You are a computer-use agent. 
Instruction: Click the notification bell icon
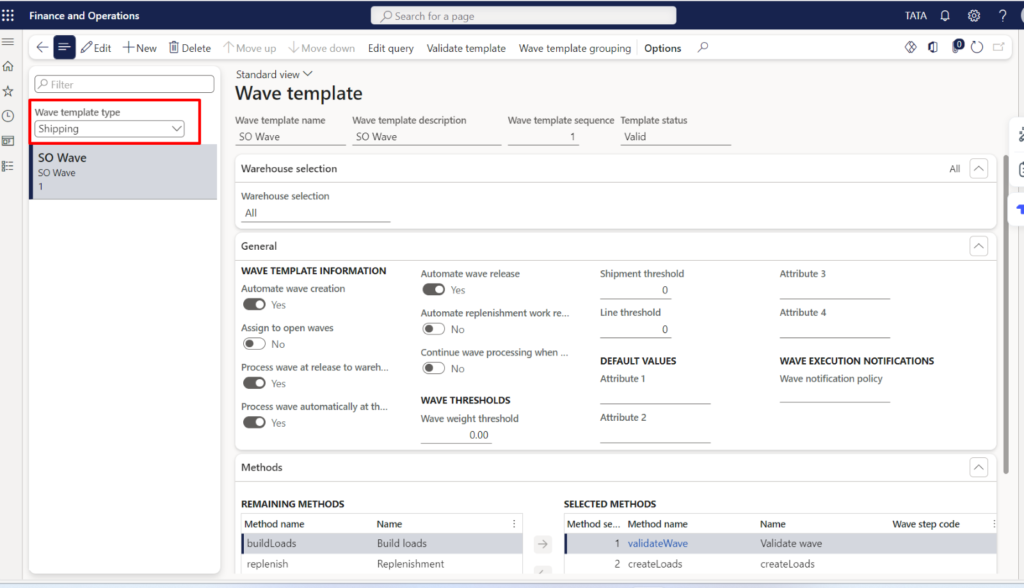pyautogui.click(x=945, y=16)
